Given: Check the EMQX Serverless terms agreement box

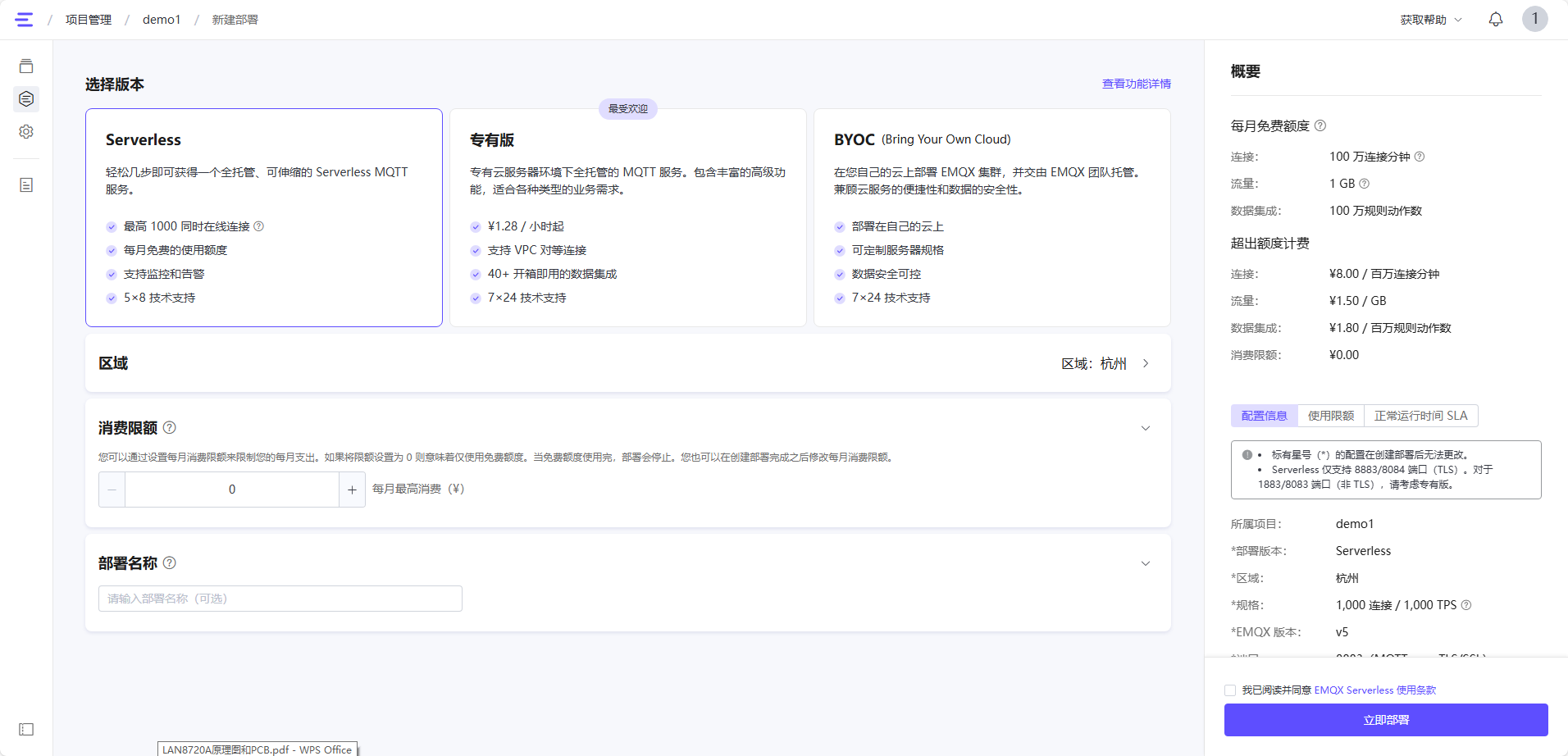Looking at the screenshot, I should click(x=1230, y=690).
